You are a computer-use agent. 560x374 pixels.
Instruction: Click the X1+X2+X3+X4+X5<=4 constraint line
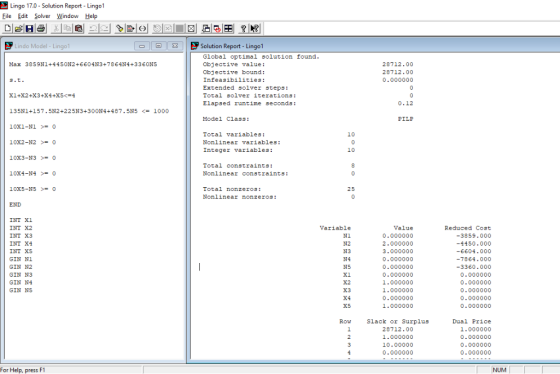tap(42, 95)
